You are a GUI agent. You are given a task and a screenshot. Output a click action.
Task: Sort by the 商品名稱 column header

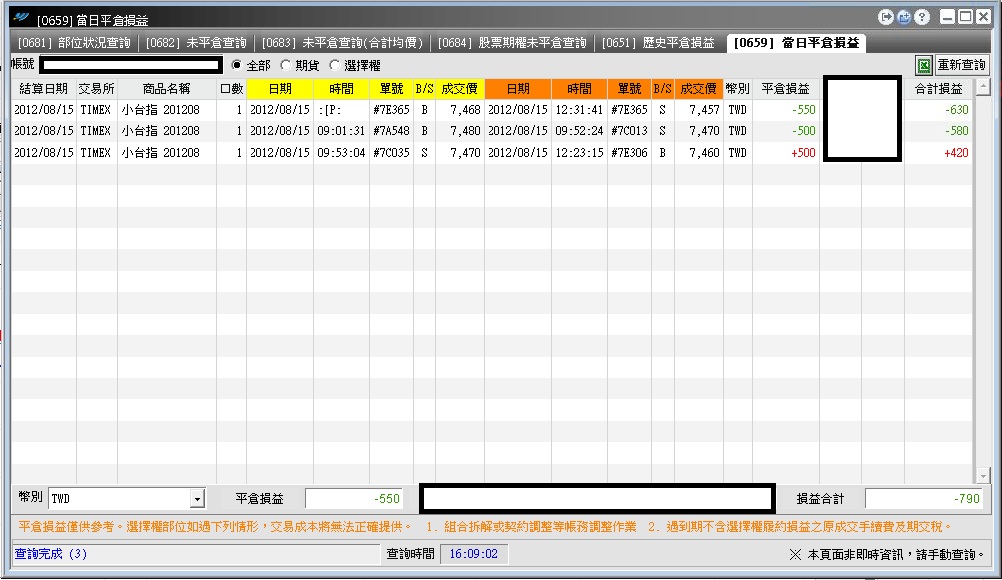click(167, 89)
